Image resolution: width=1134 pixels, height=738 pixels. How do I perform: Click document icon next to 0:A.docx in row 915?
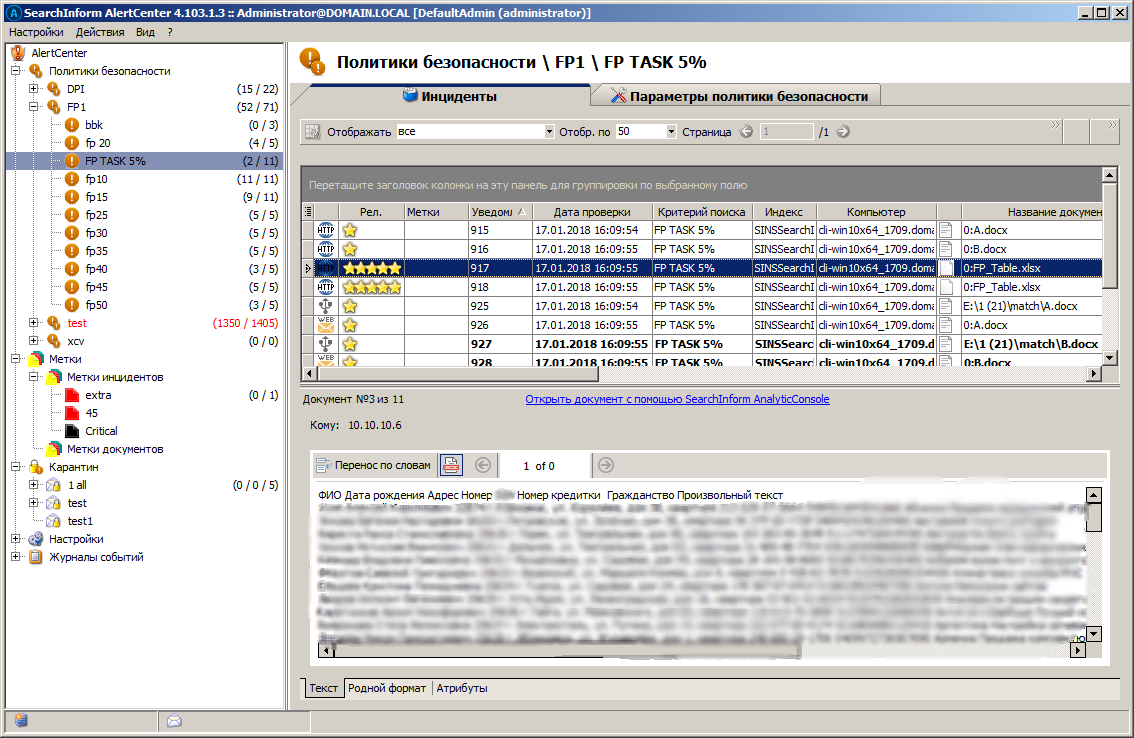945,230
